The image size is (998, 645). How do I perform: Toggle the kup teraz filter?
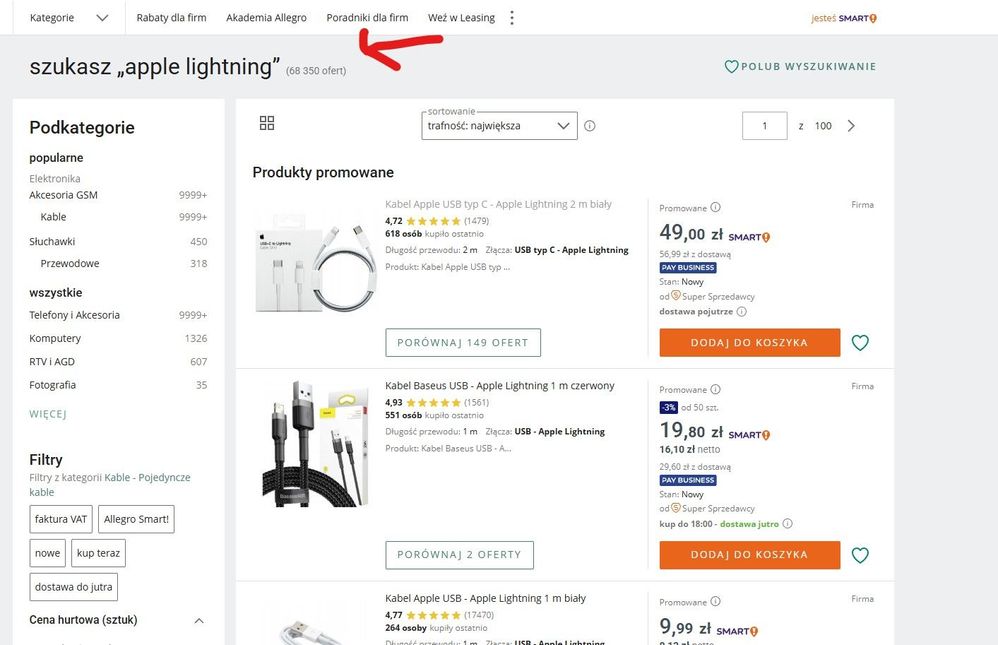click(x=98, y=553)
